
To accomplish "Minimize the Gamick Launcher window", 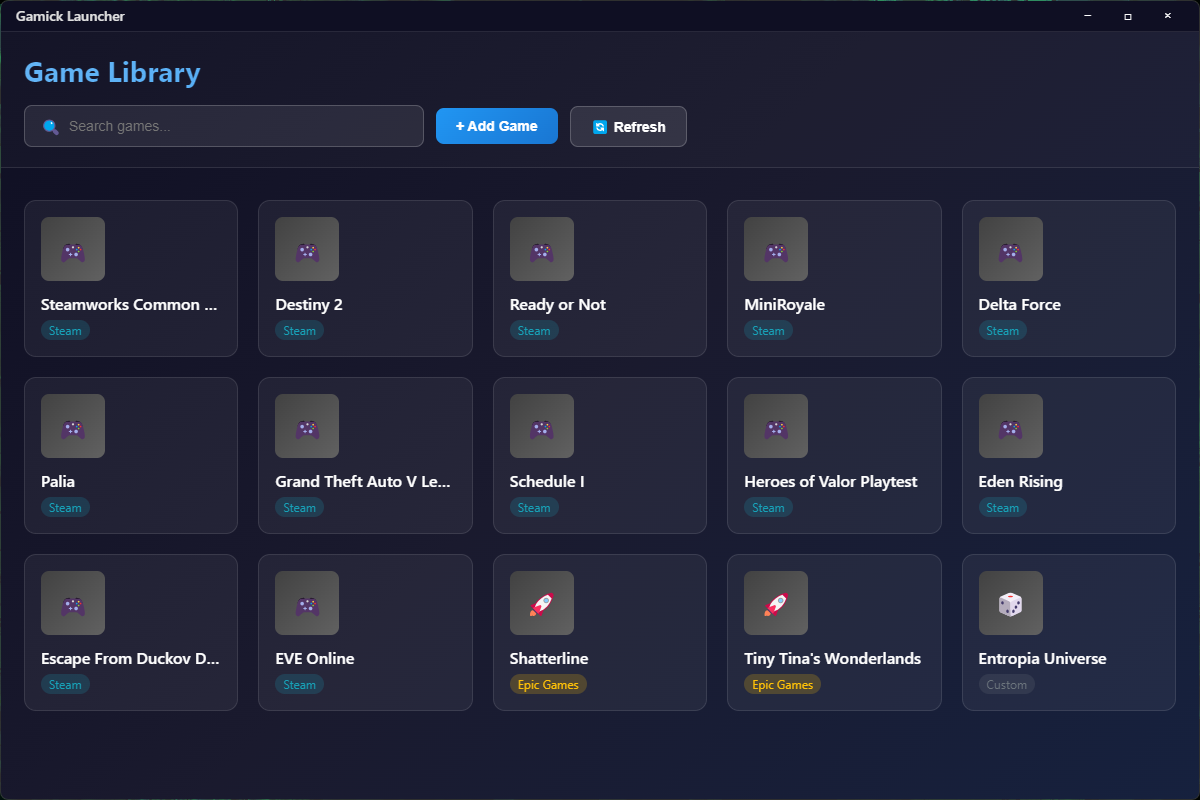I will pos(1088,16).
